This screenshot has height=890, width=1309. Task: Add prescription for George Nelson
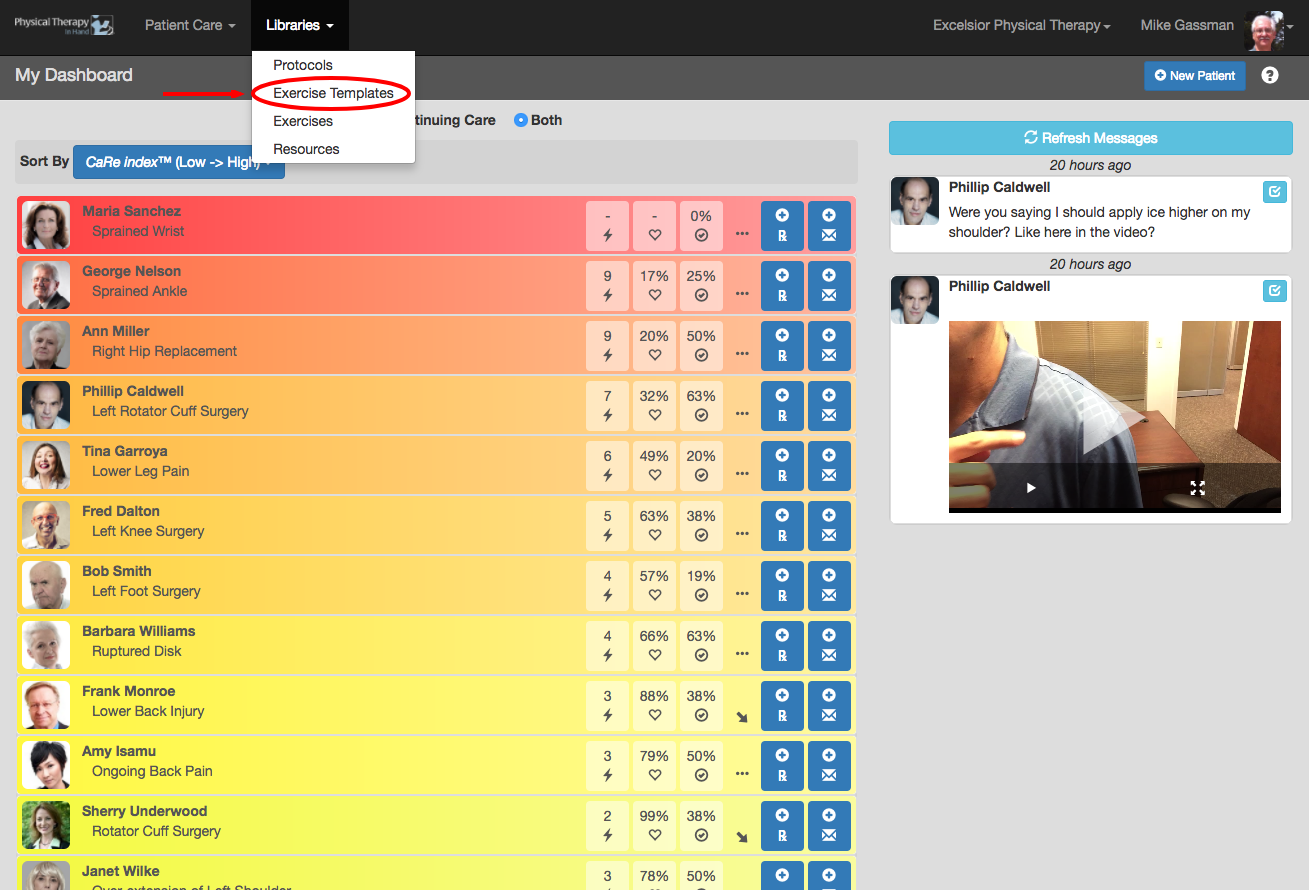point(782,285)
